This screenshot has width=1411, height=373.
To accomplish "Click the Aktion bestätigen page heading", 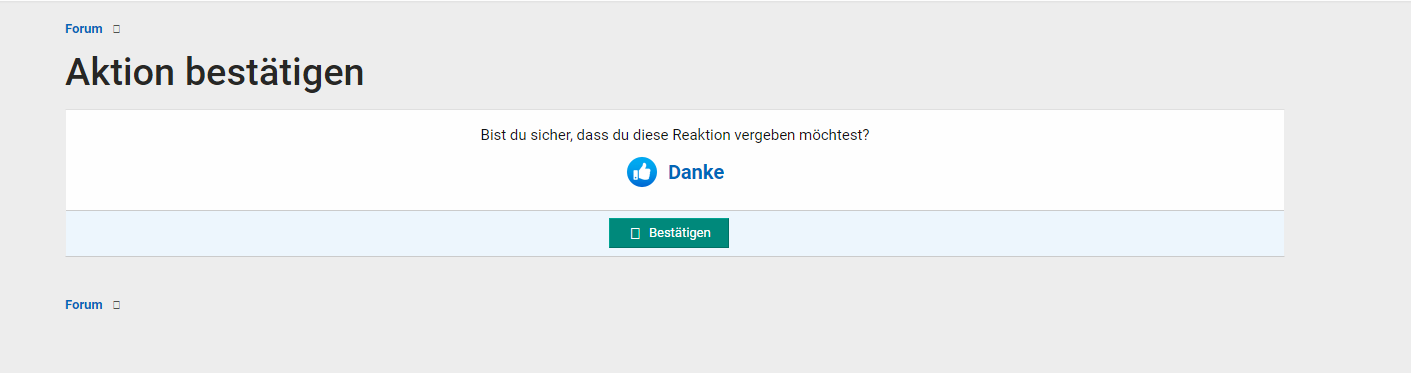I will [214, 72].
